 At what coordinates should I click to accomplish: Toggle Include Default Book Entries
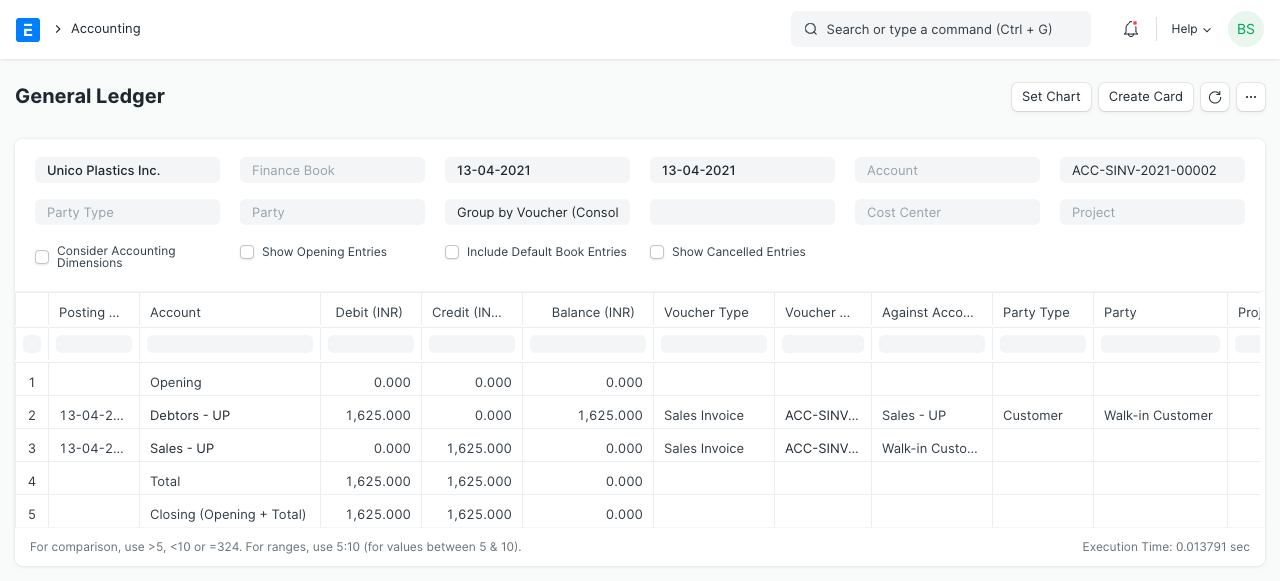[x=452, y=252]
